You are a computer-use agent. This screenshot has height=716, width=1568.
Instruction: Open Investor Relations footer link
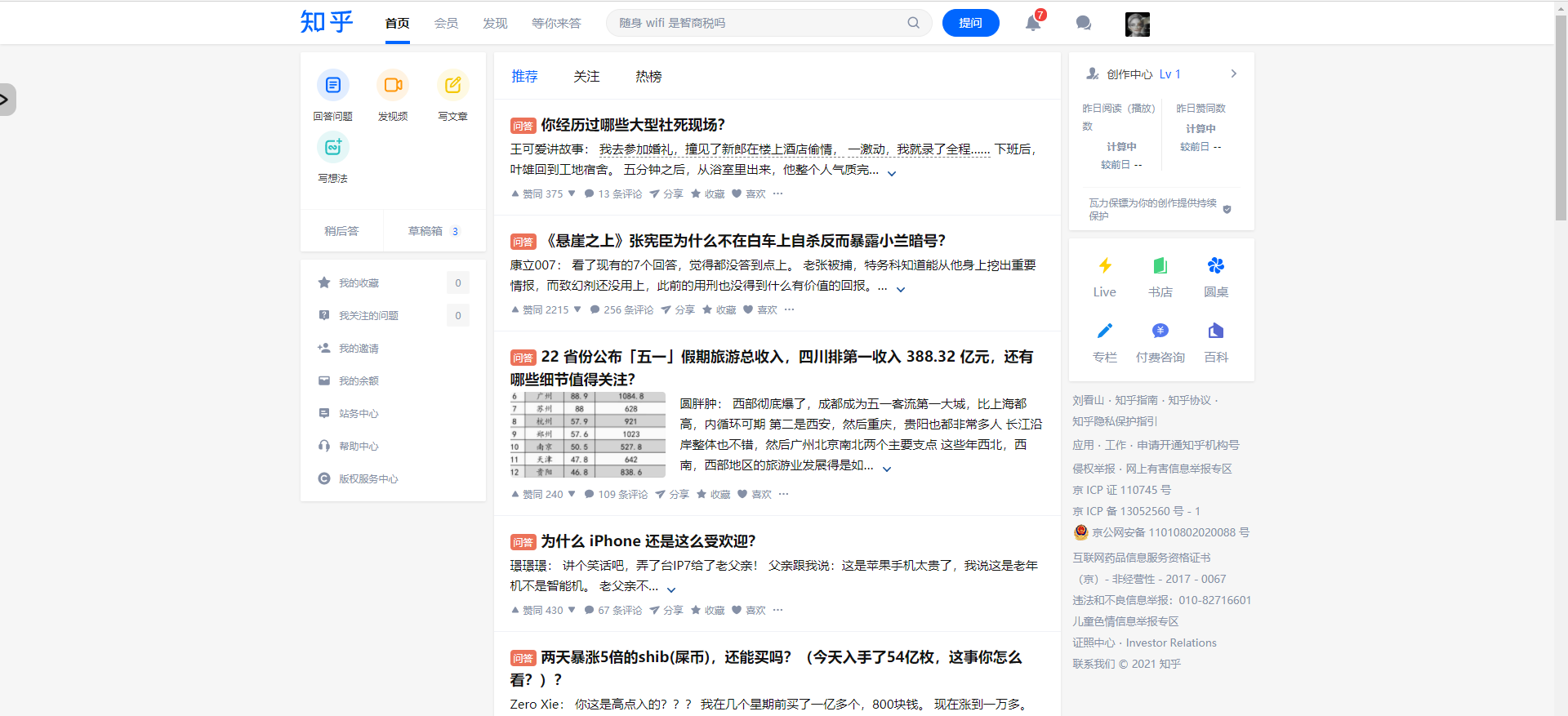click(1171, 643)
